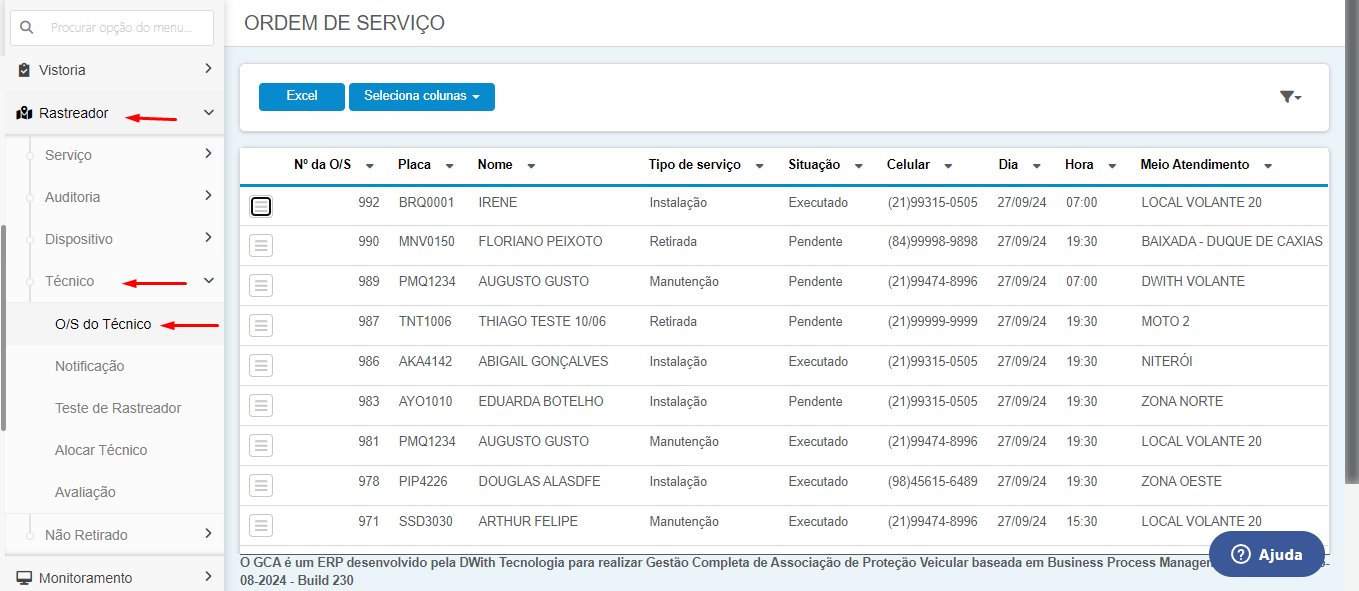Select plate BRQ0001 cell

(427, 202)
